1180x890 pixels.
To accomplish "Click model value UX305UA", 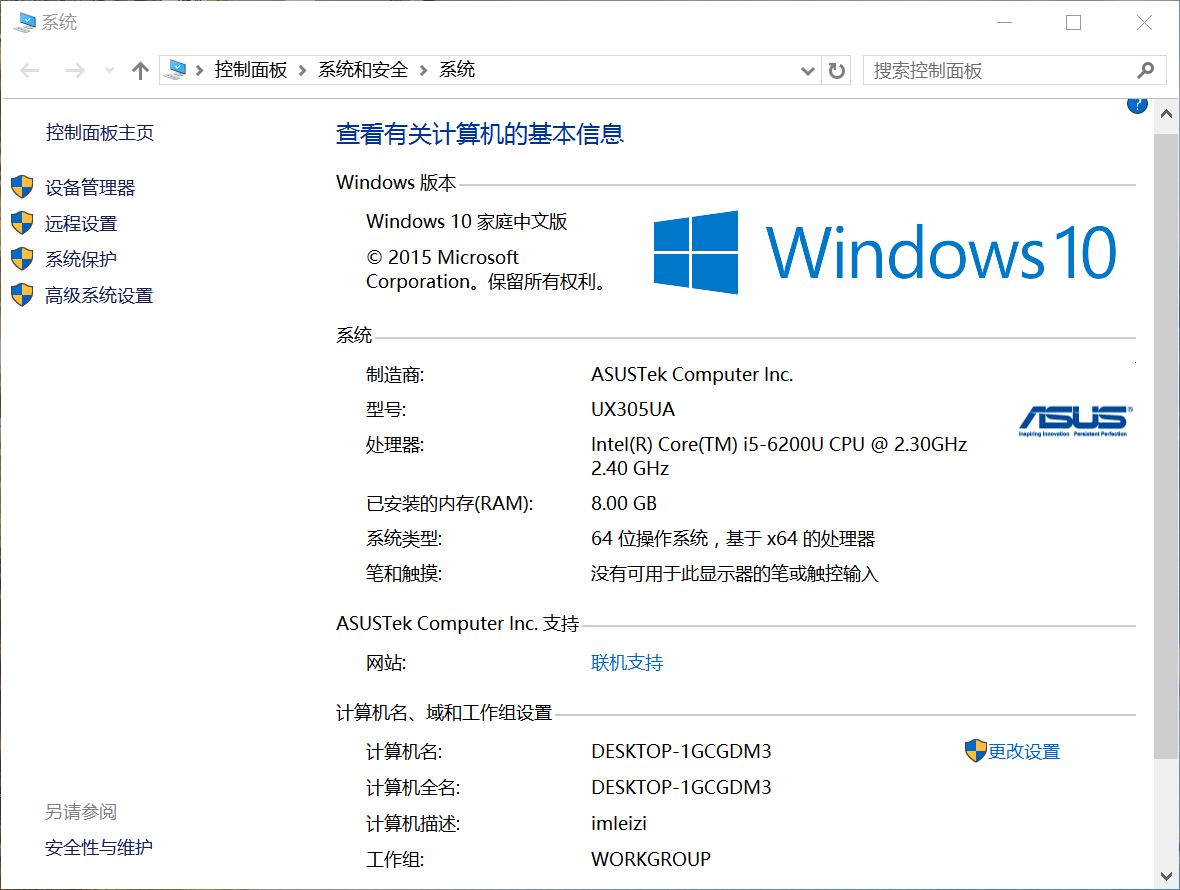I will pos(633,410).
